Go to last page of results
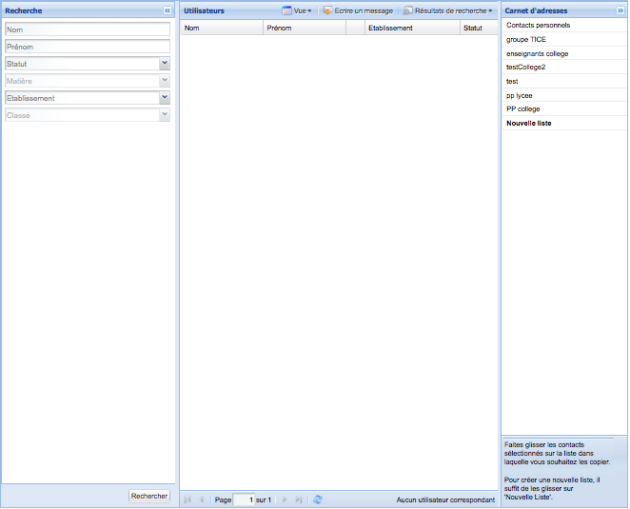Viewport: 630px width, 509px height. click(x=299, y=500)
